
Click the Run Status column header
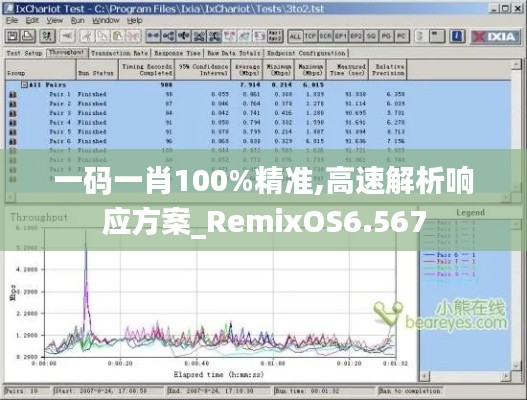pos(97,70)
